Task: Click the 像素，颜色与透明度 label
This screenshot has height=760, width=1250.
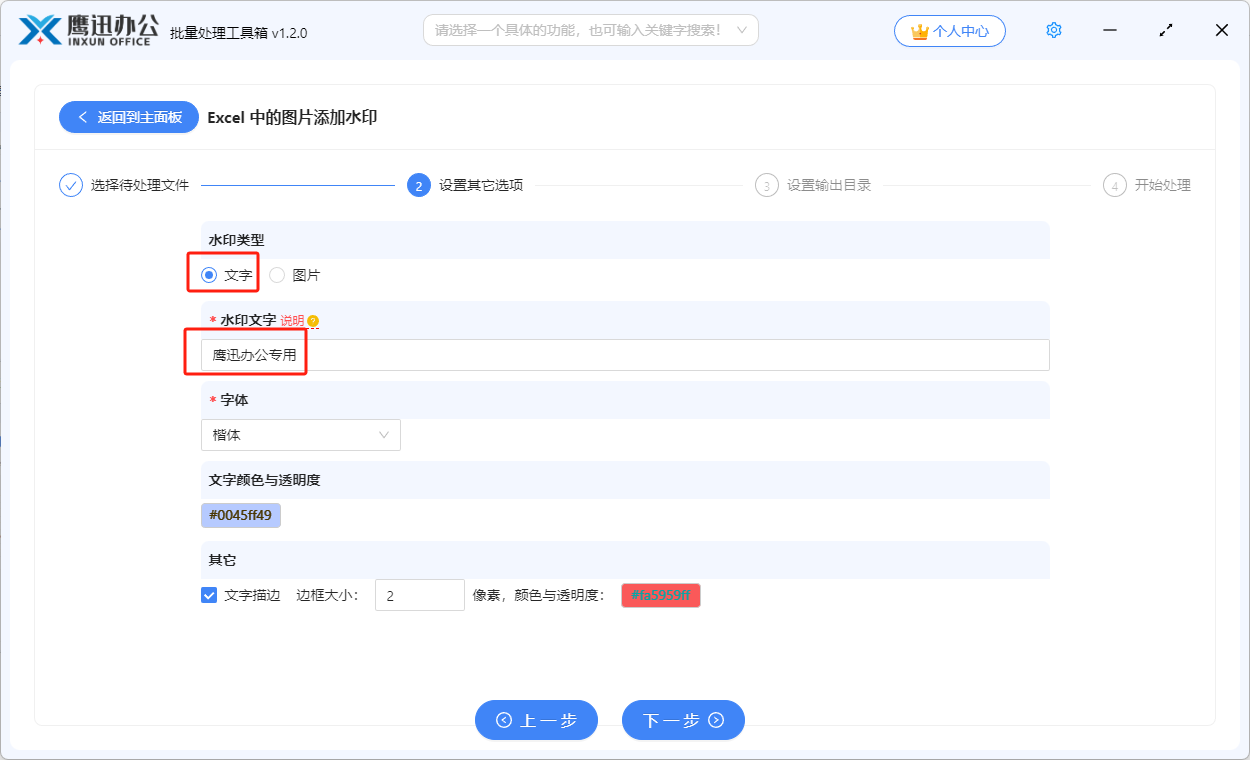Action: click(x=539, y=595)
